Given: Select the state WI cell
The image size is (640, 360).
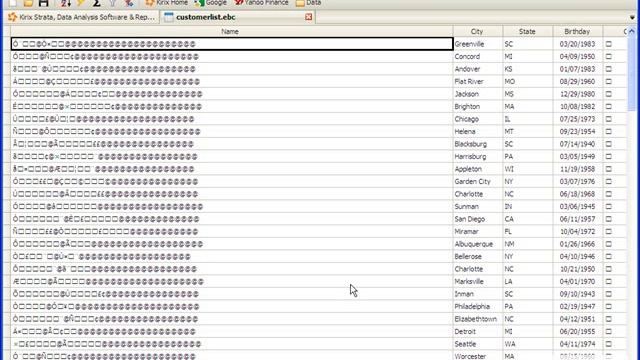Looking at the screenshot, I should [x=528, y=169].
